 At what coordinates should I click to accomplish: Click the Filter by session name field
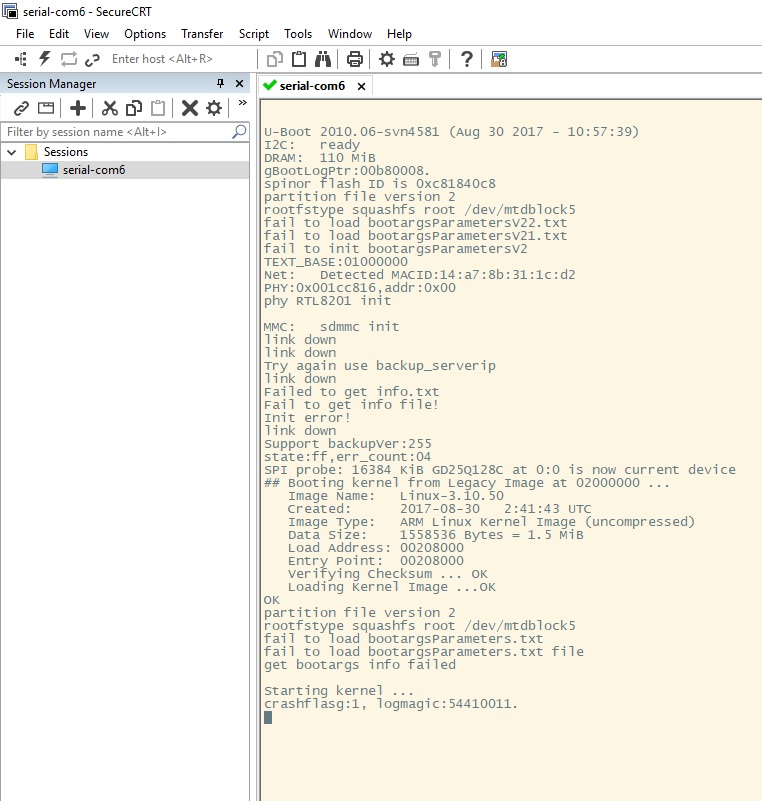pyautogui.click(x=115, y=132)
